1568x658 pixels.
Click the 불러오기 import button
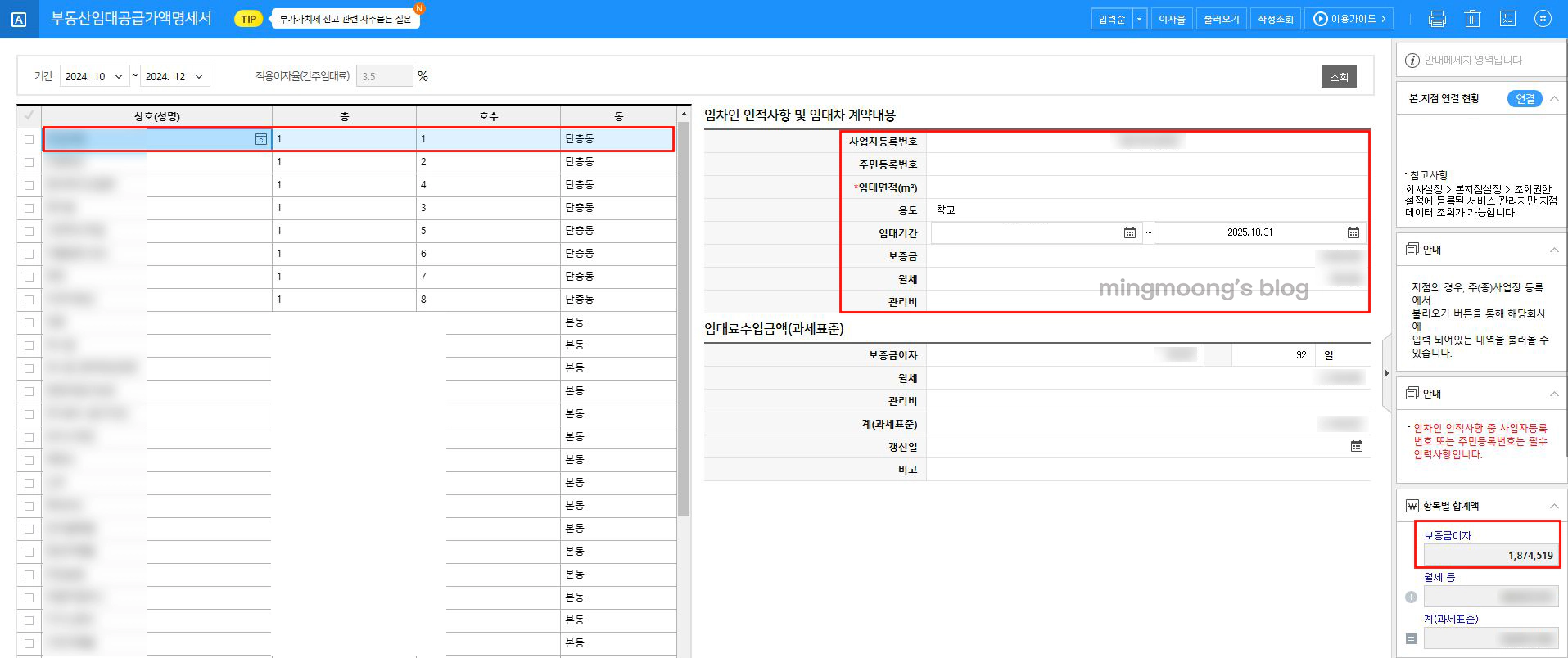click(1221, 19)
